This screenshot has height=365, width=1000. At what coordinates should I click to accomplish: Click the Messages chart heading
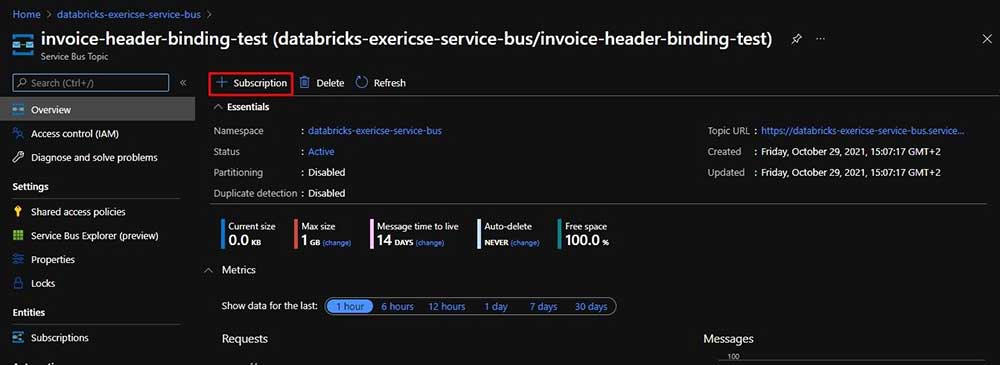[728, 339]
